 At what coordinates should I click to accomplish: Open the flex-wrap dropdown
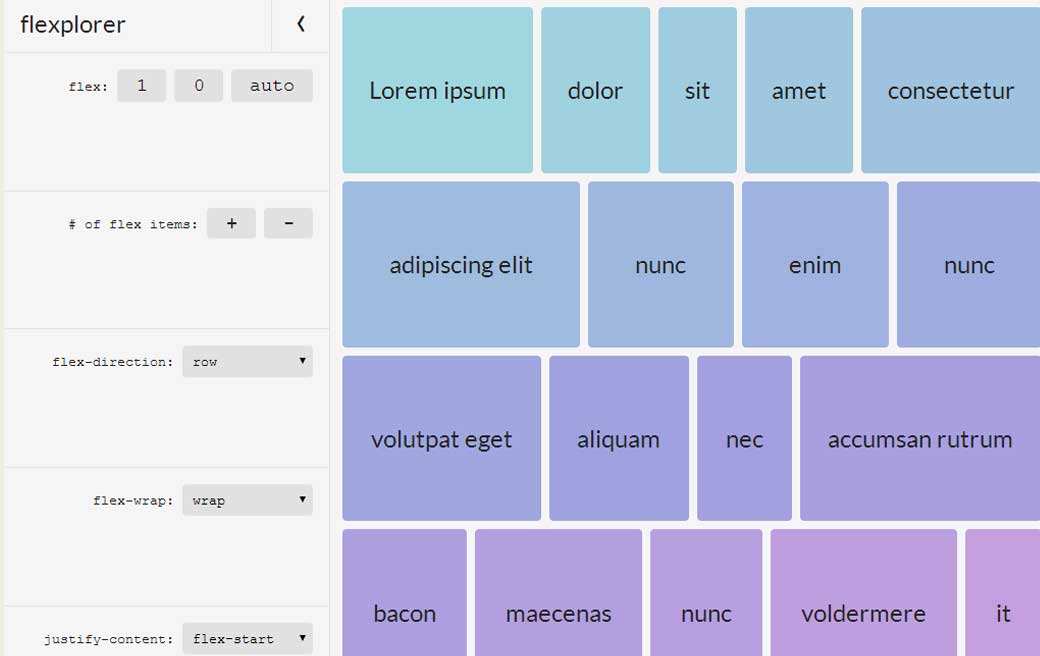247,500
